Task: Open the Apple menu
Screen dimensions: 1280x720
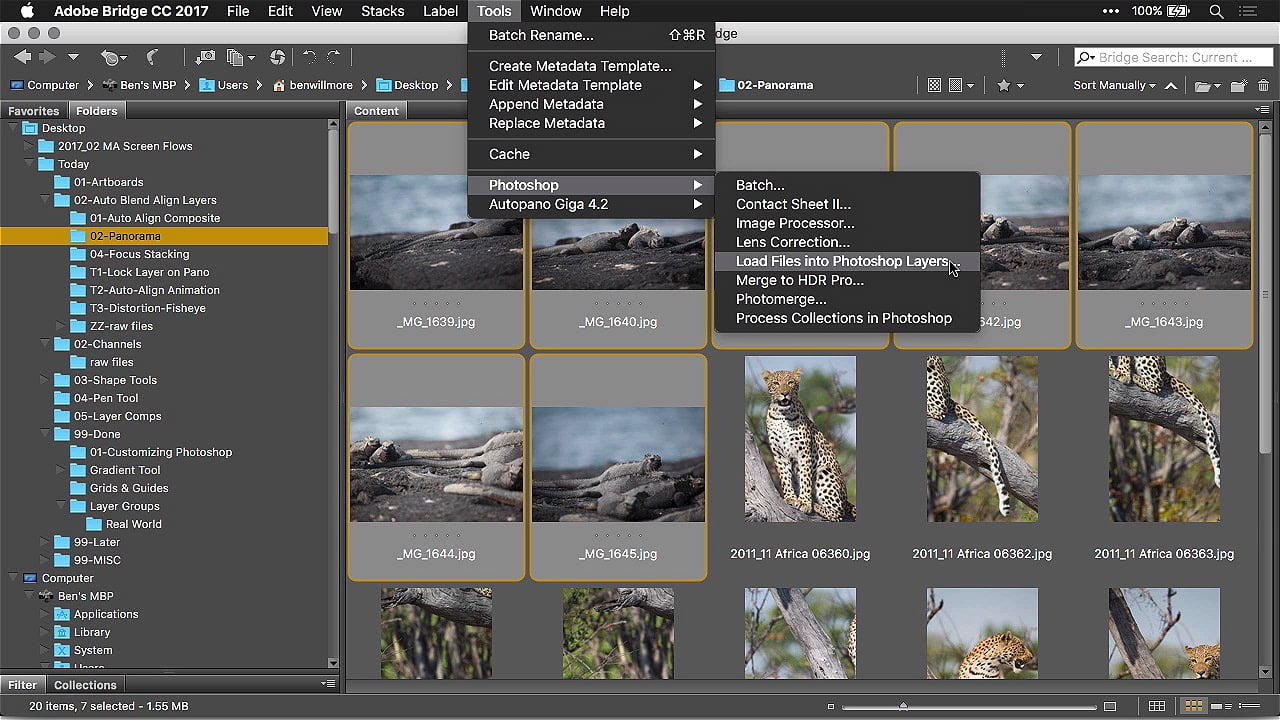Action: click(x=26, y=11)
